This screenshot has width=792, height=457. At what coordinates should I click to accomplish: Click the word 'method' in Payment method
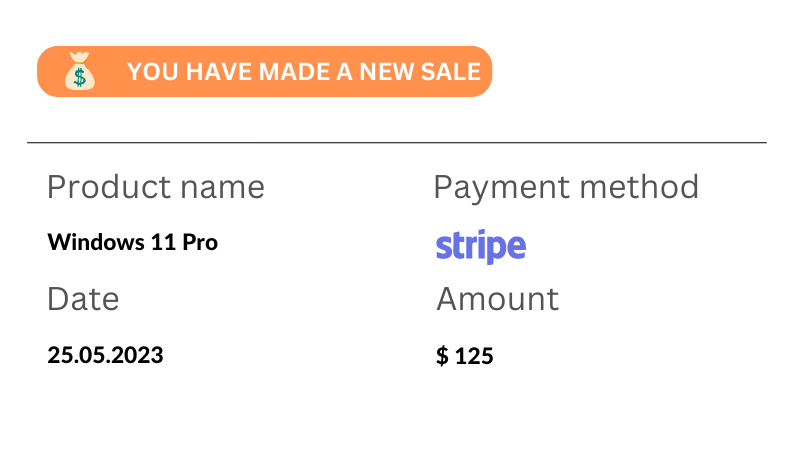(x=639, y=187)
